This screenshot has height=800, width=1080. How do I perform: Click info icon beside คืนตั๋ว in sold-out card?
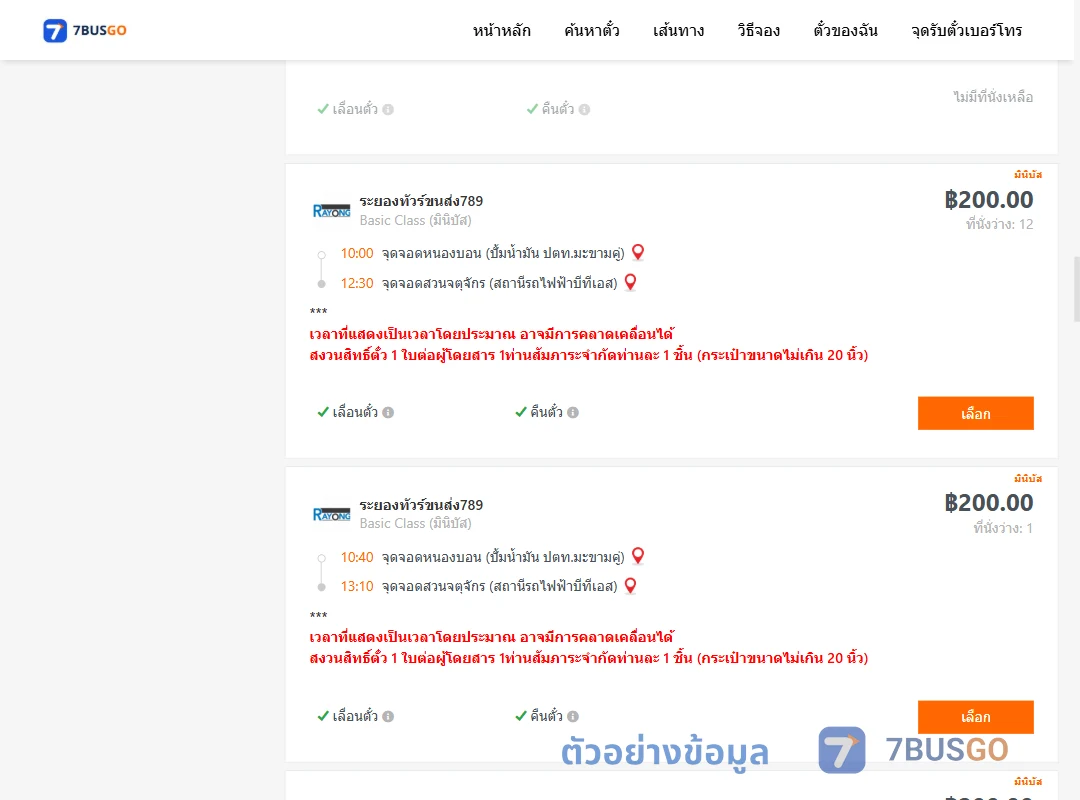click(585, 110)
